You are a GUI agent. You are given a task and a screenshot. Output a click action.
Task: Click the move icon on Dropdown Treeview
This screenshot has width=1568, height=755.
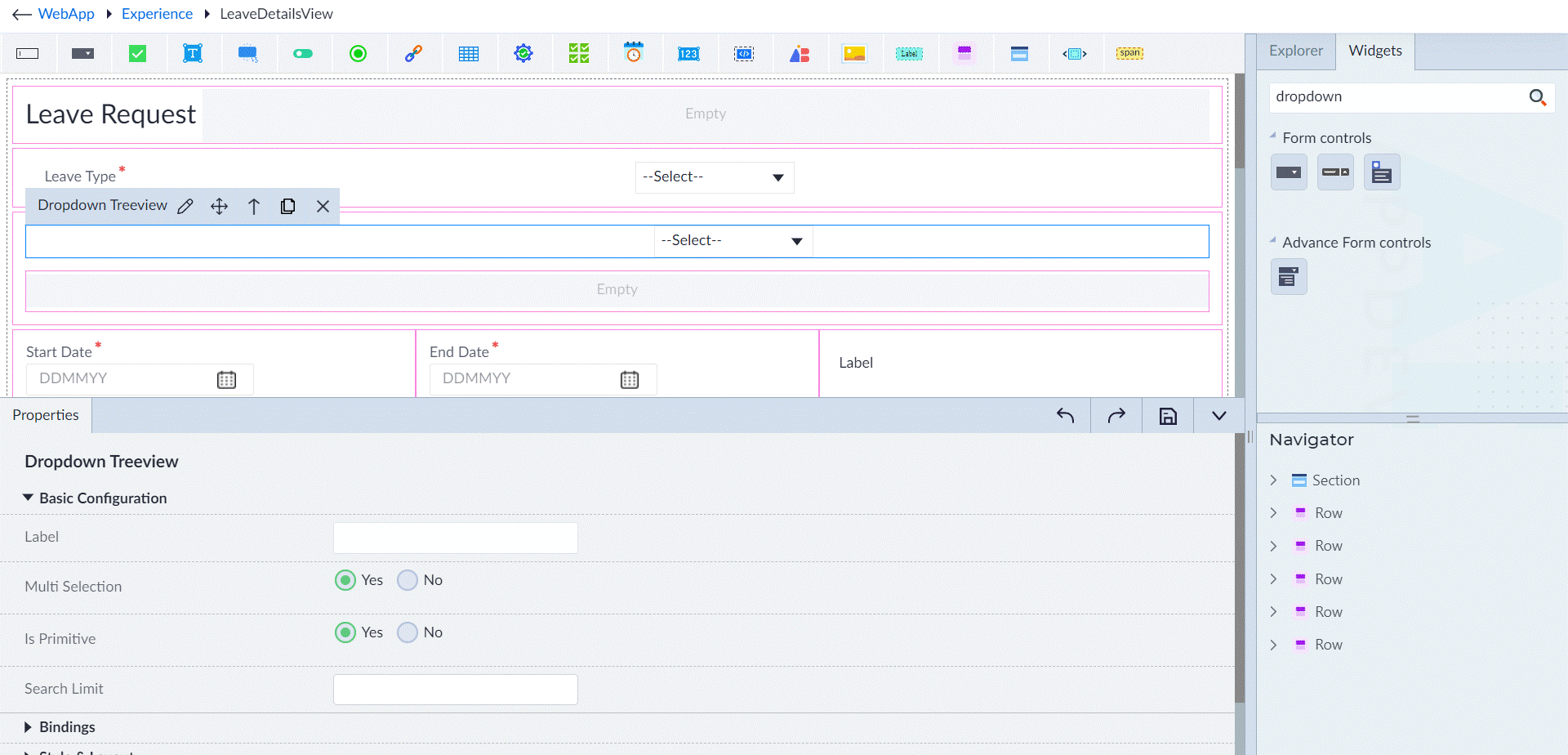[x=219, y=206]
